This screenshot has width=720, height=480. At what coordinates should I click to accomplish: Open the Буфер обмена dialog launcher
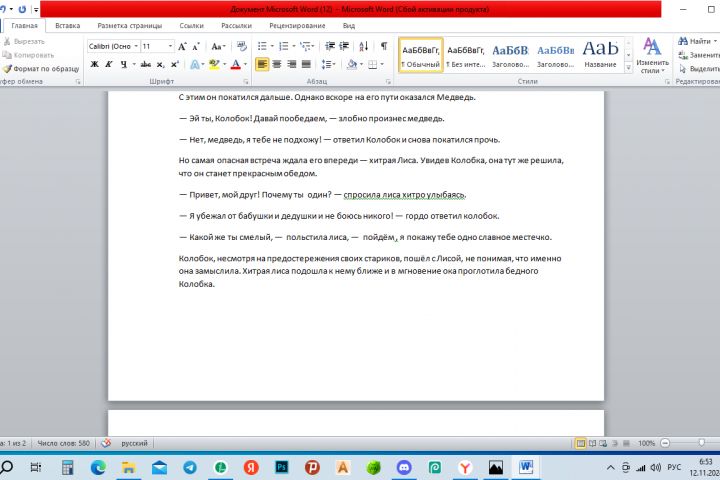click(78, 81)
